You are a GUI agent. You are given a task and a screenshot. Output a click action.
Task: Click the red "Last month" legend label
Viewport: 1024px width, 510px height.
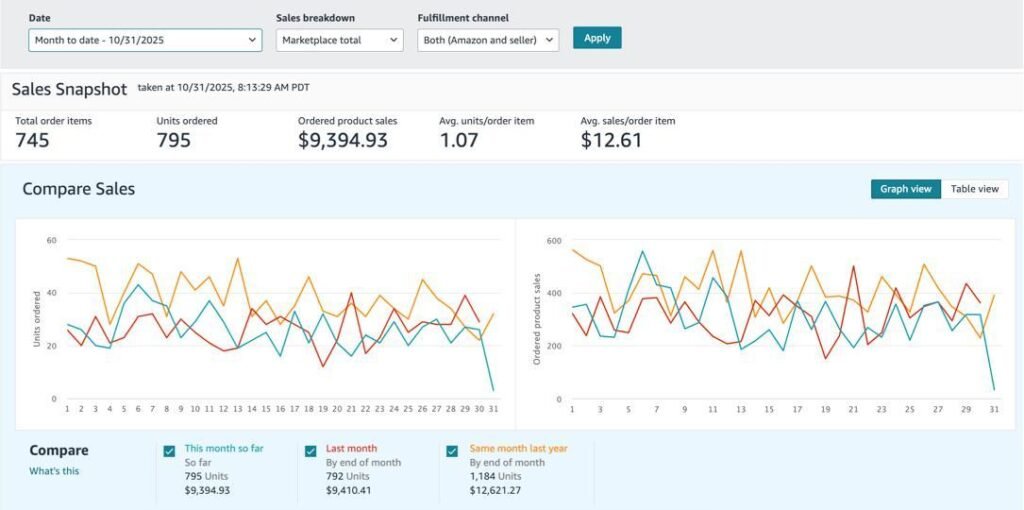351,449
